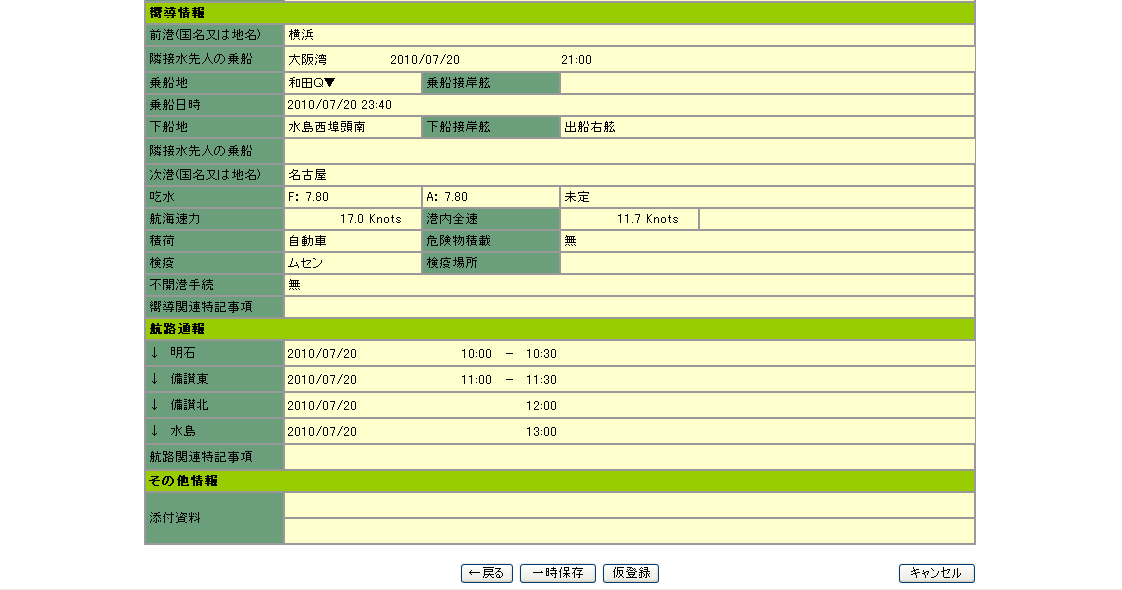1122x590 pixels.
Task: Click the empty 乗船接岸舷 field
Action: point(767,83)
